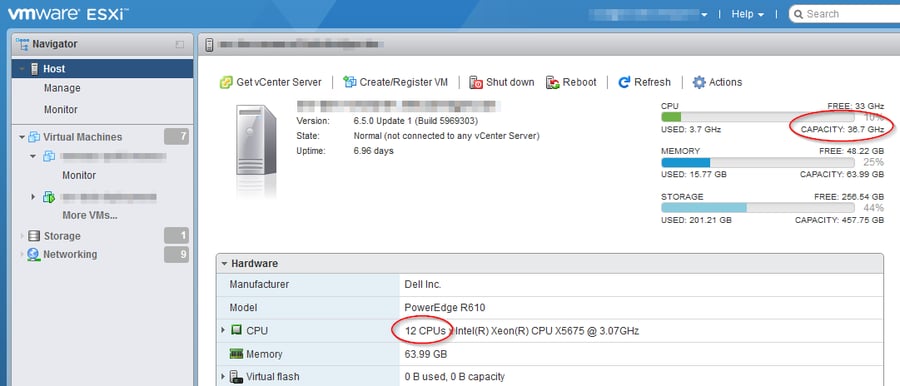
Task: Open Monitor under the first VM
Action: click(x=79, y=175)
